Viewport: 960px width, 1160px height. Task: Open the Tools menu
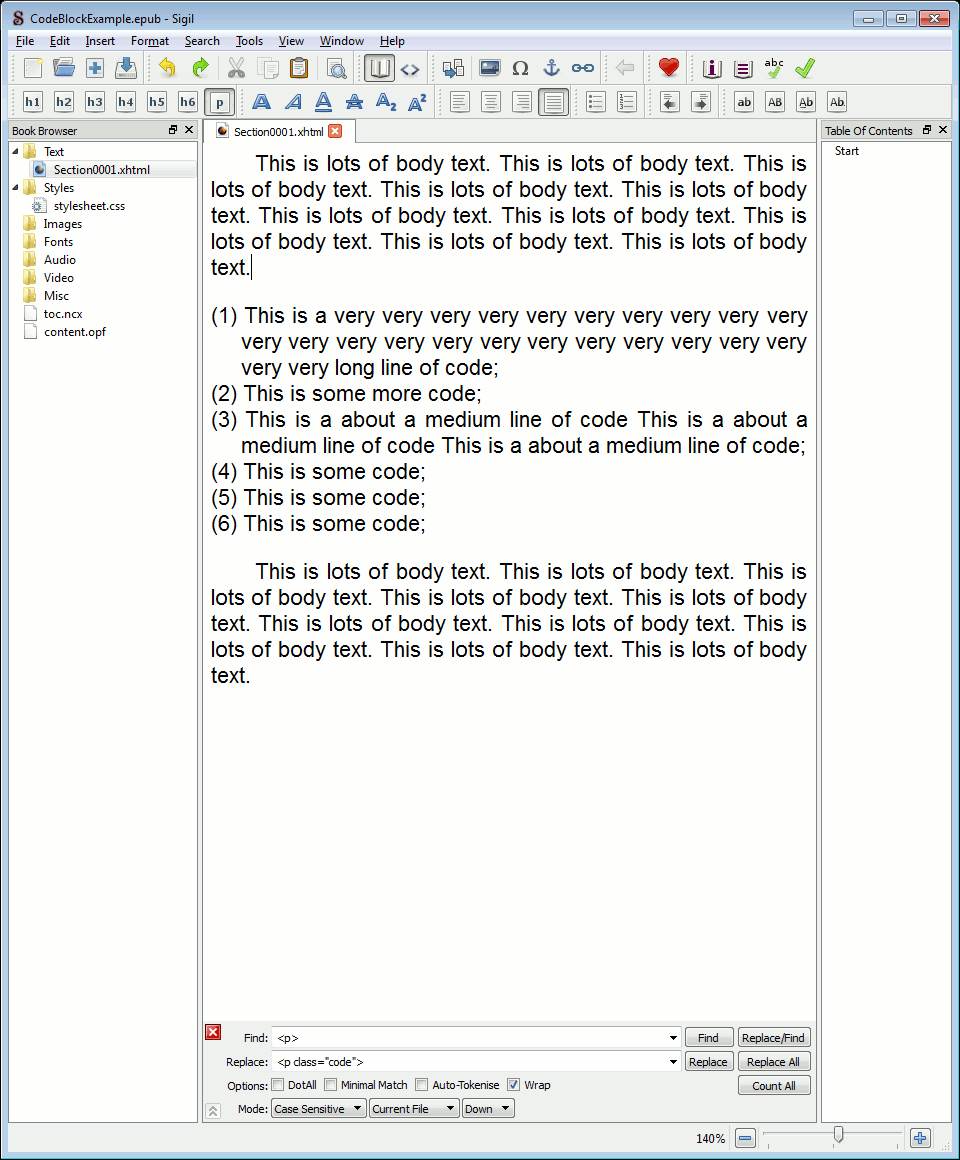[249, 41]
